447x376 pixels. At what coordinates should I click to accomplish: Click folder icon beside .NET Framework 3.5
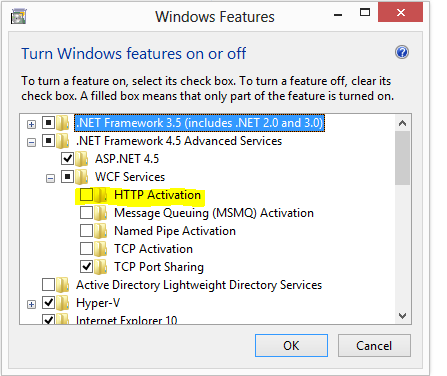point(62,123)
